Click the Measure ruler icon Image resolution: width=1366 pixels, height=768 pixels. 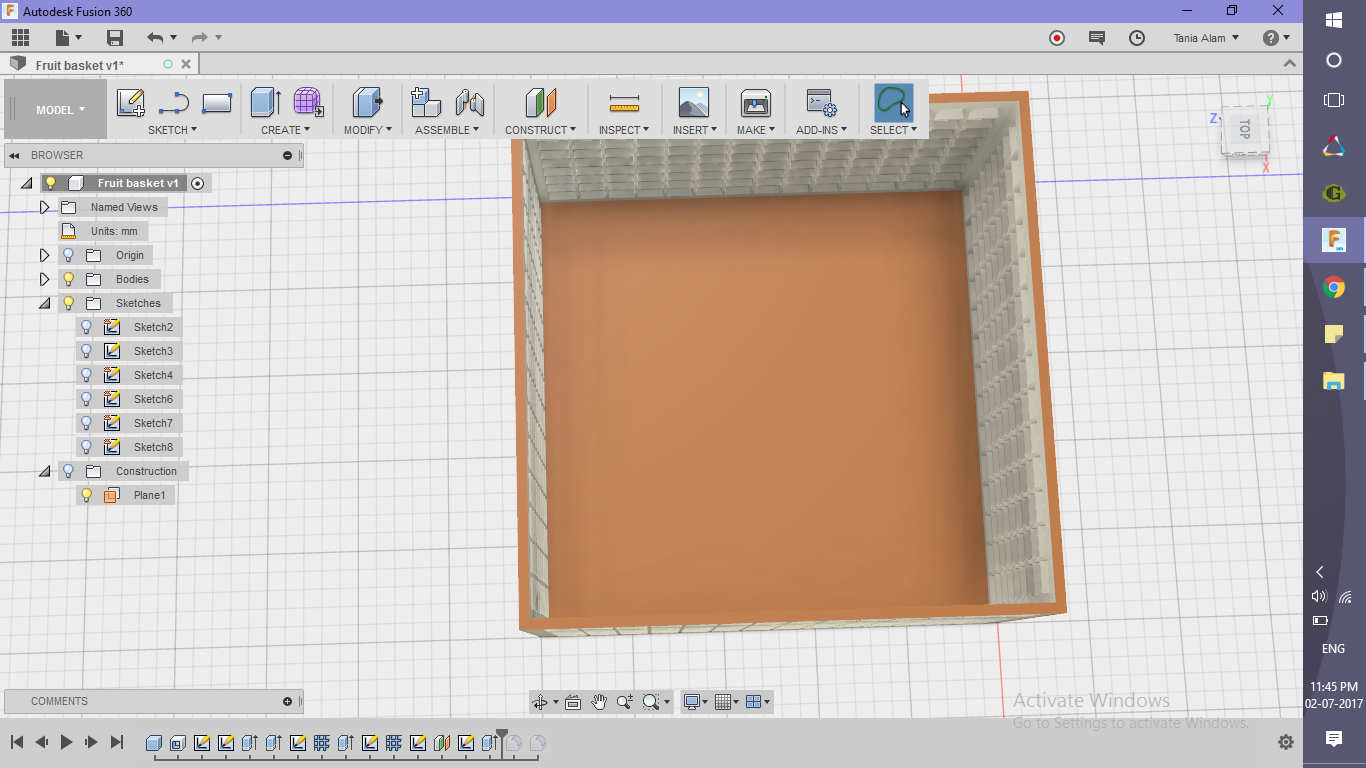624,102
